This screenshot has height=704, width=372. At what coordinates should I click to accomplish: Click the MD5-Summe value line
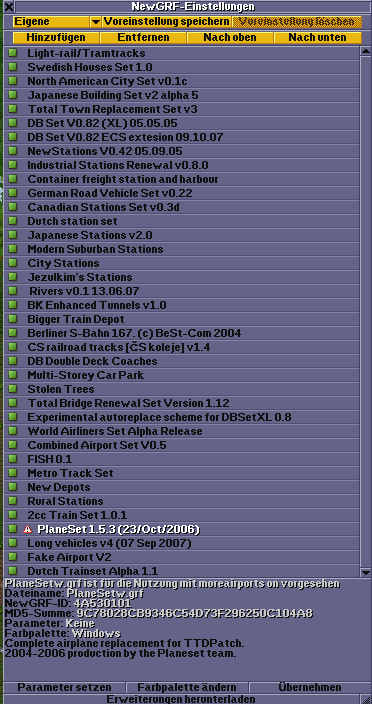[x=159, y=613]
